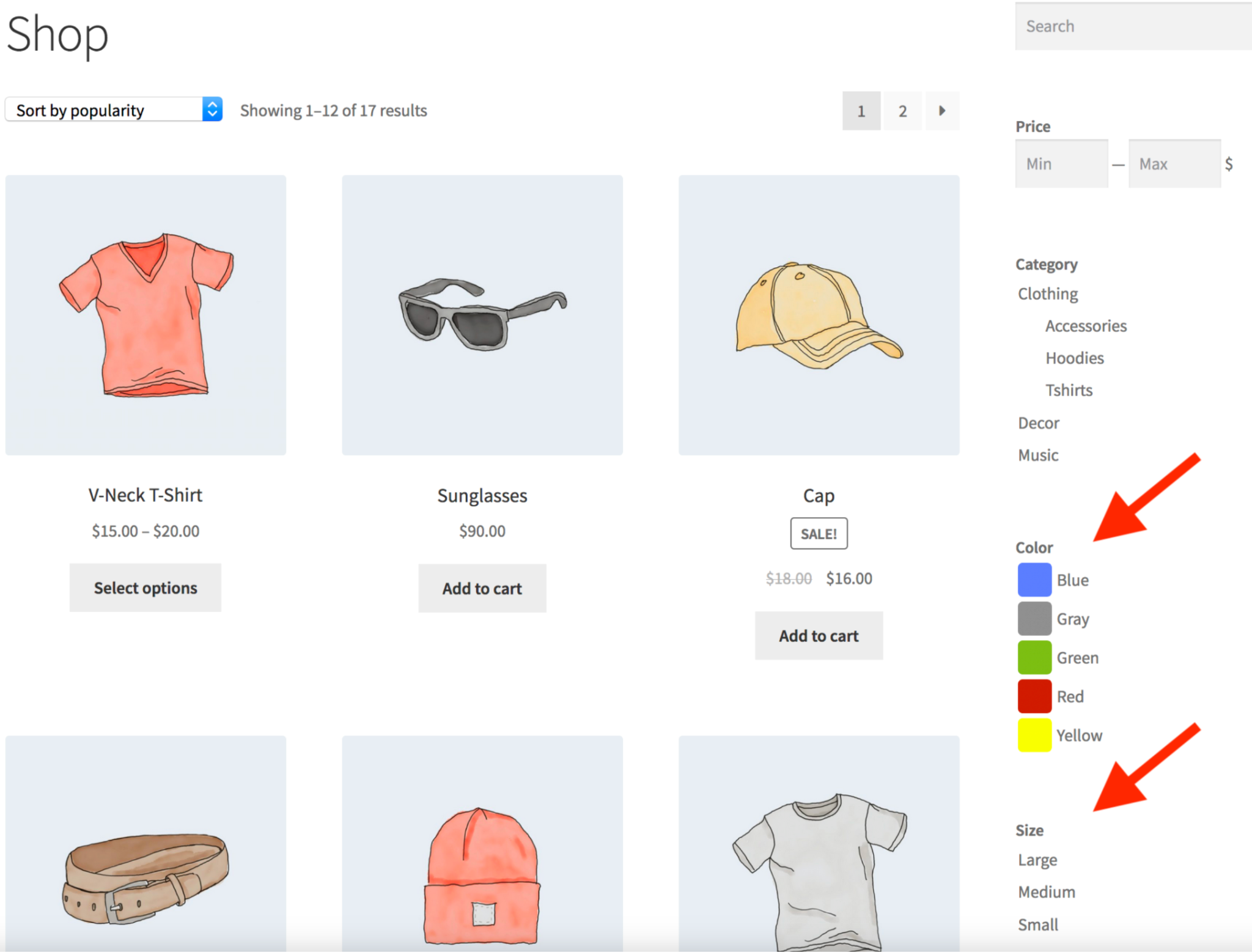
Task: Open the yellow Cap product image
Action: [x=819, y=315]
